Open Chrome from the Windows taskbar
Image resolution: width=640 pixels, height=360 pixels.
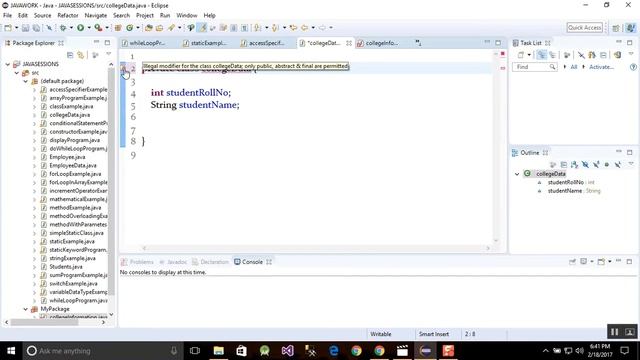(356, 351)
